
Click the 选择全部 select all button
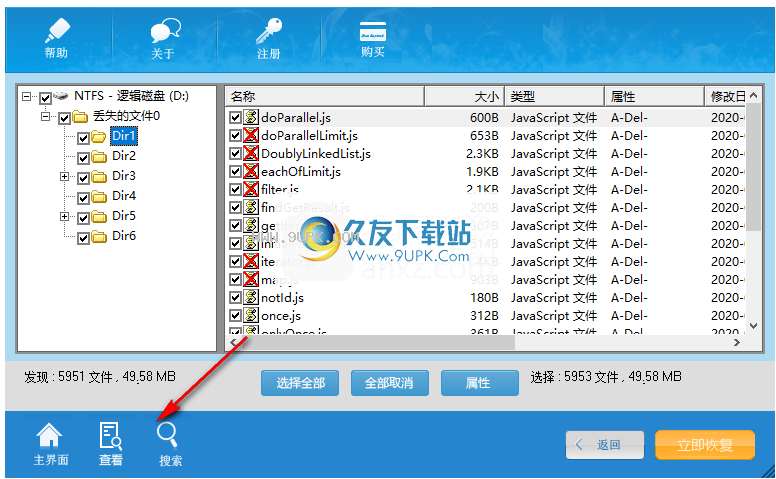[x=300, y=383]
